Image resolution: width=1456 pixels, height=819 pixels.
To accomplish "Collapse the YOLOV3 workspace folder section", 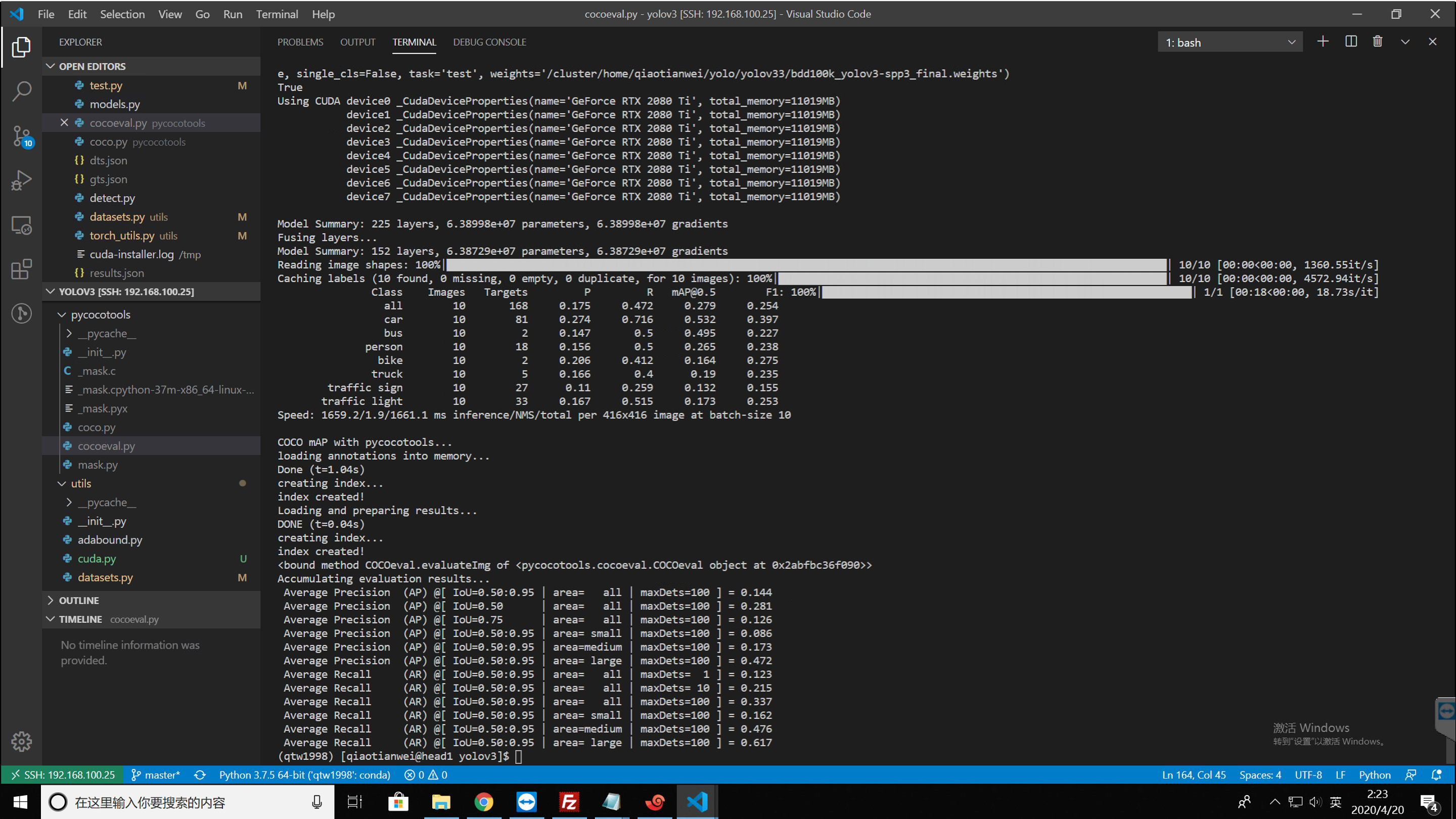I will coord(51,292).
